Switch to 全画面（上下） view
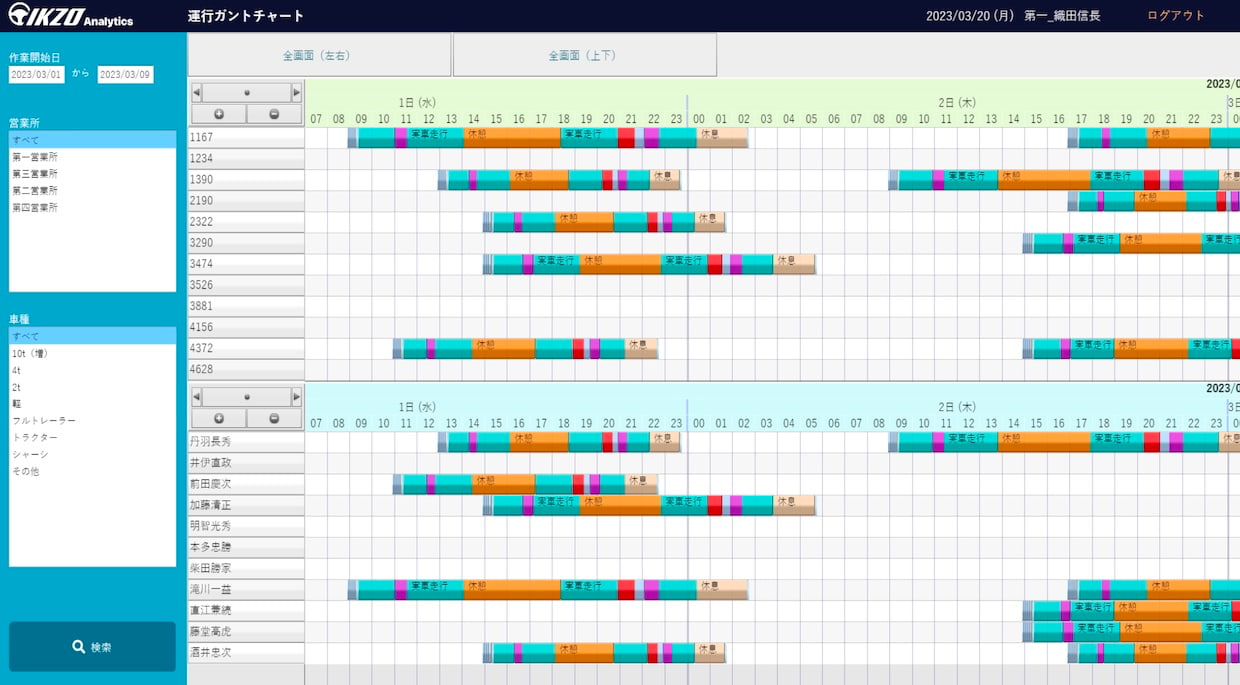 584,56
